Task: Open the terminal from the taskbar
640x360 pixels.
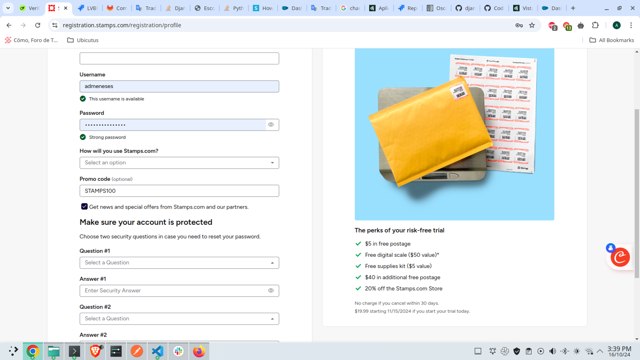Action: click(x=74, y=351)
